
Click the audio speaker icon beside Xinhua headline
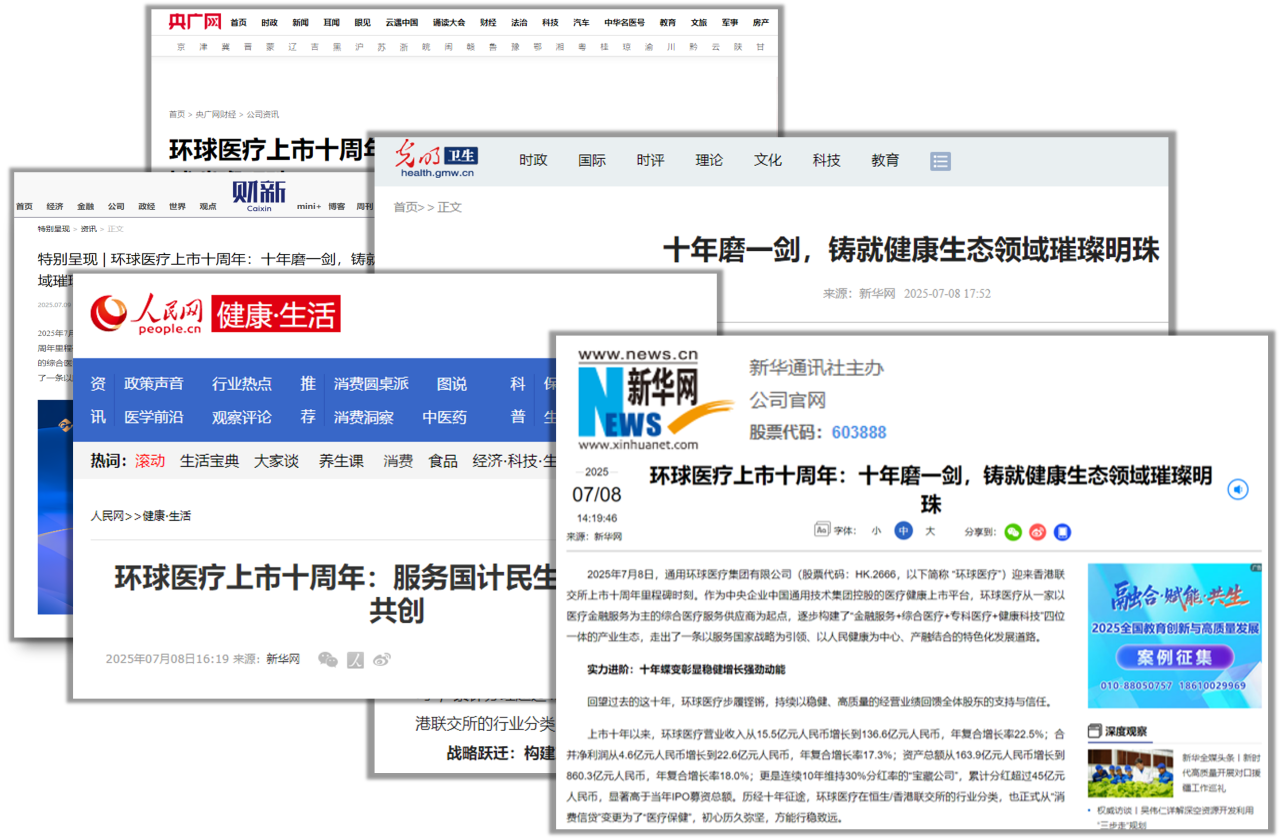tap(1238, 489)
